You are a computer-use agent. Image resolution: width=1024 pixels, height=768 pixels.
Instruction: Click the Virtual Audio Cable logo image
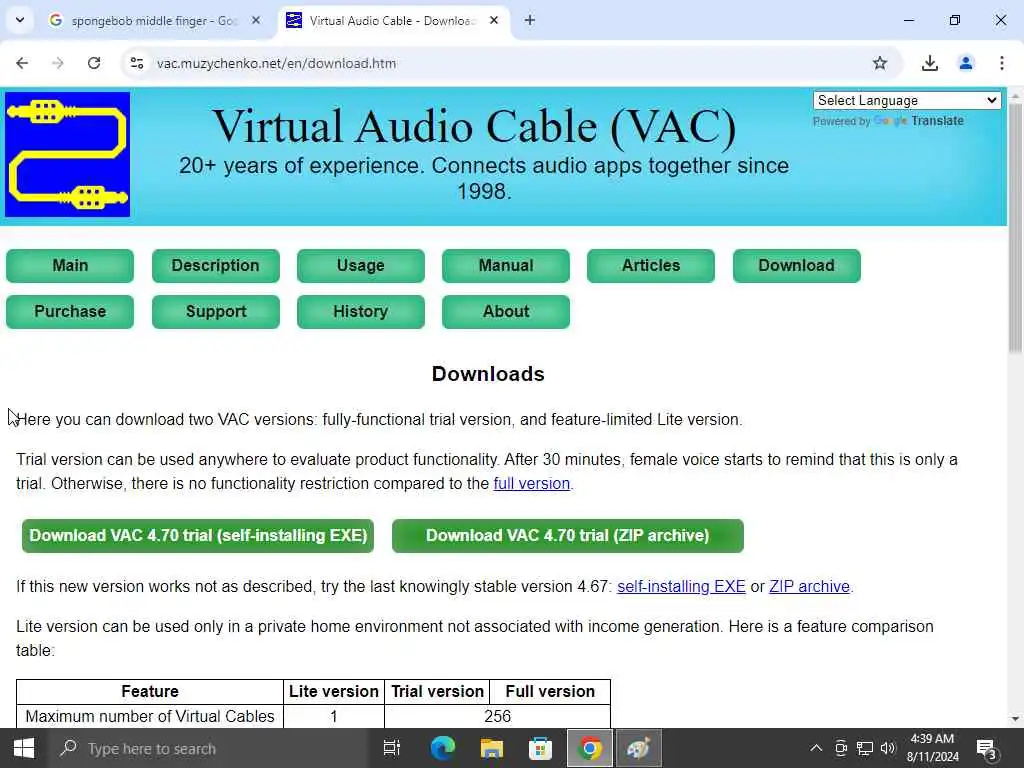point(67,154)
